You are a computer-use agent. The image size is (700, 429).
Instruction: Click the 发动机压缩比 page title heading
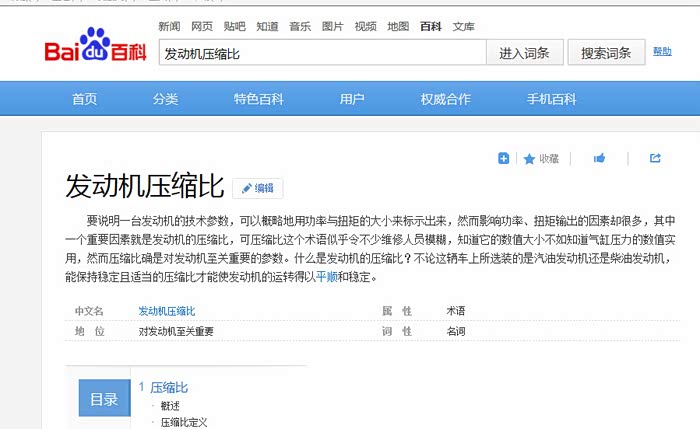click(145, 186)
